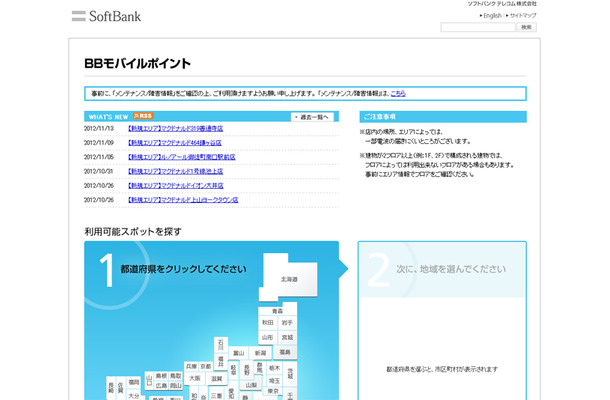This screenshot has width=610, height=400.
Task: Click the 検索 search button
Action: coord(526,27)
